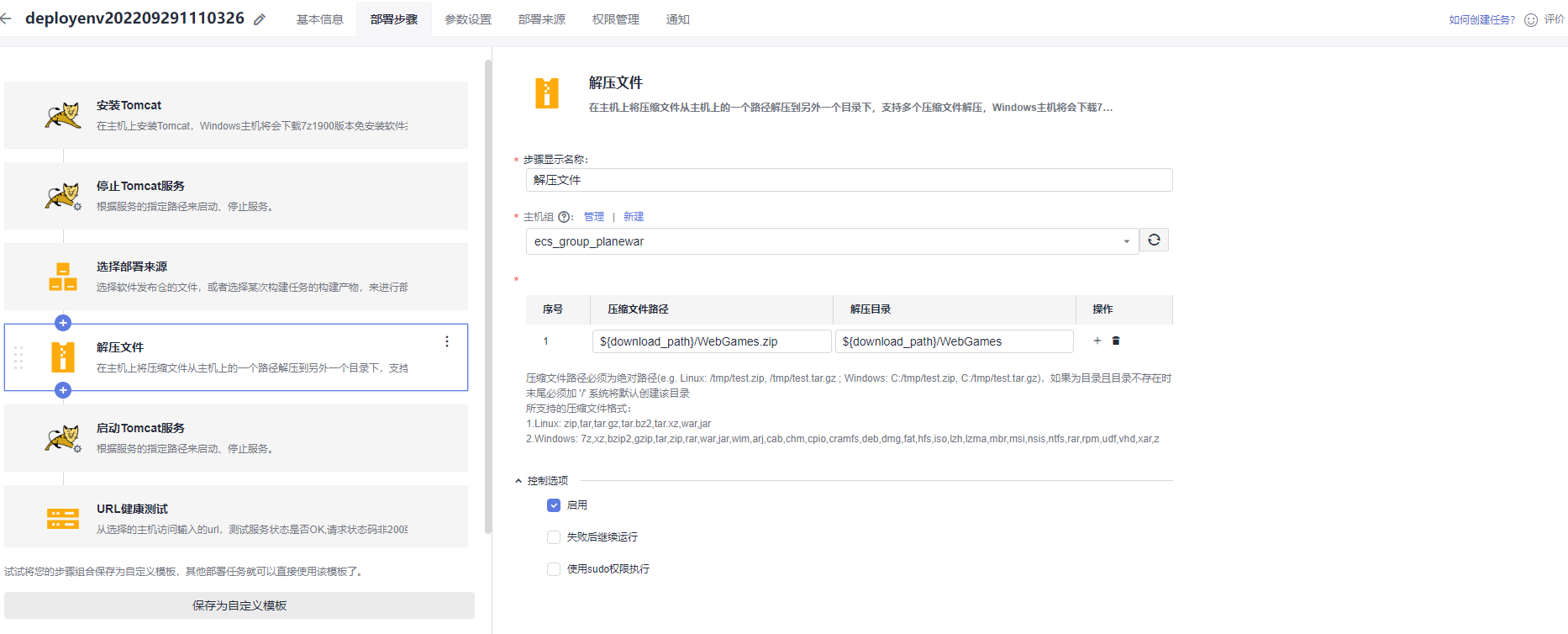1568x634 pixels.
Task: Select the 安装Tomcat step title
Action: [129, 105]
